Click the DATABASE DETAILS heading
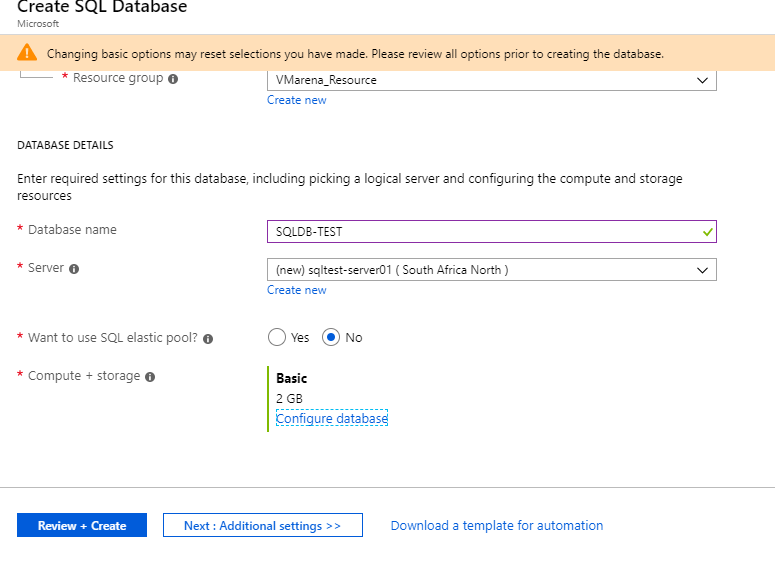 [65, 145]
